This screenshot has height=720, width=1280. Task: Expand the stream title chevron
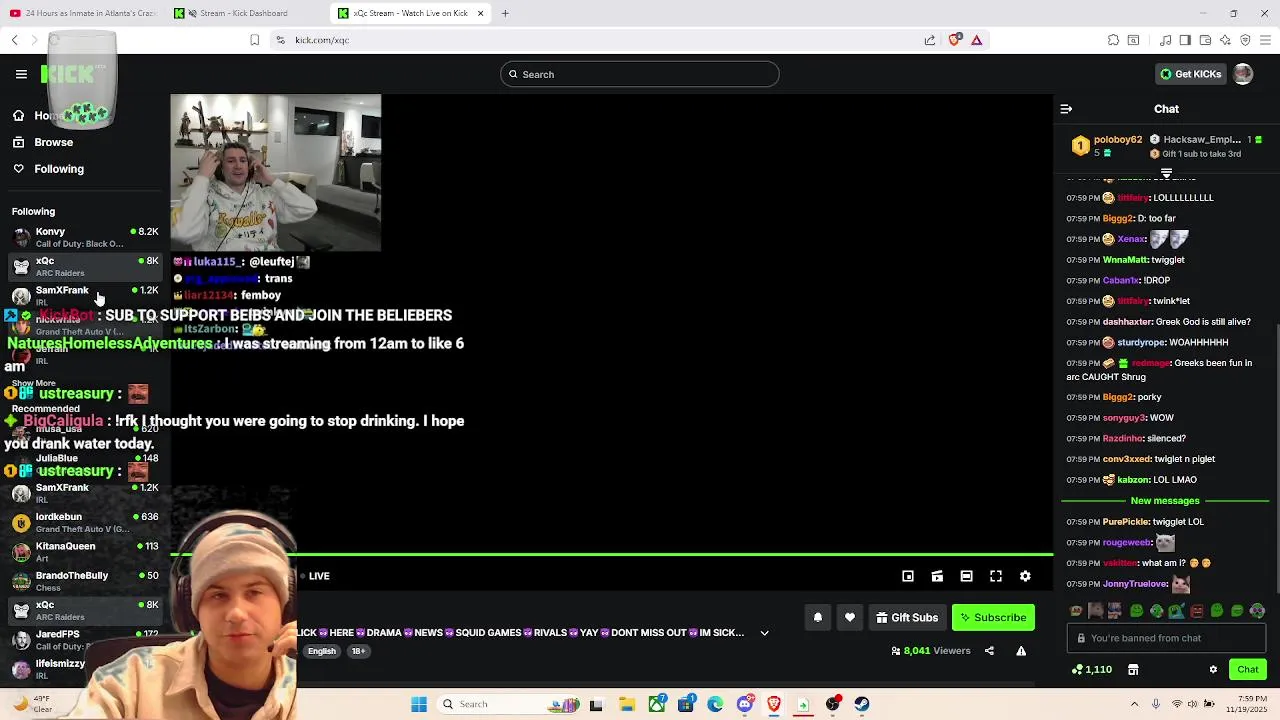pos(764,633)
